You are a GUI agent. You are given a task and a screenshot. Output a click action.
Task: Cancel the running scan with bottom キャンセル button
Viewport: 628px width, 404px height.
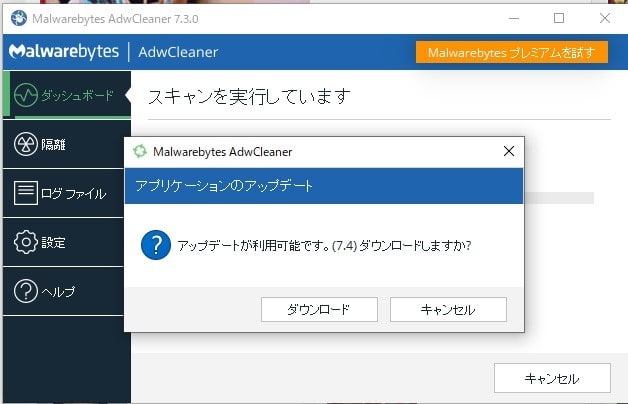click(552, 378)
